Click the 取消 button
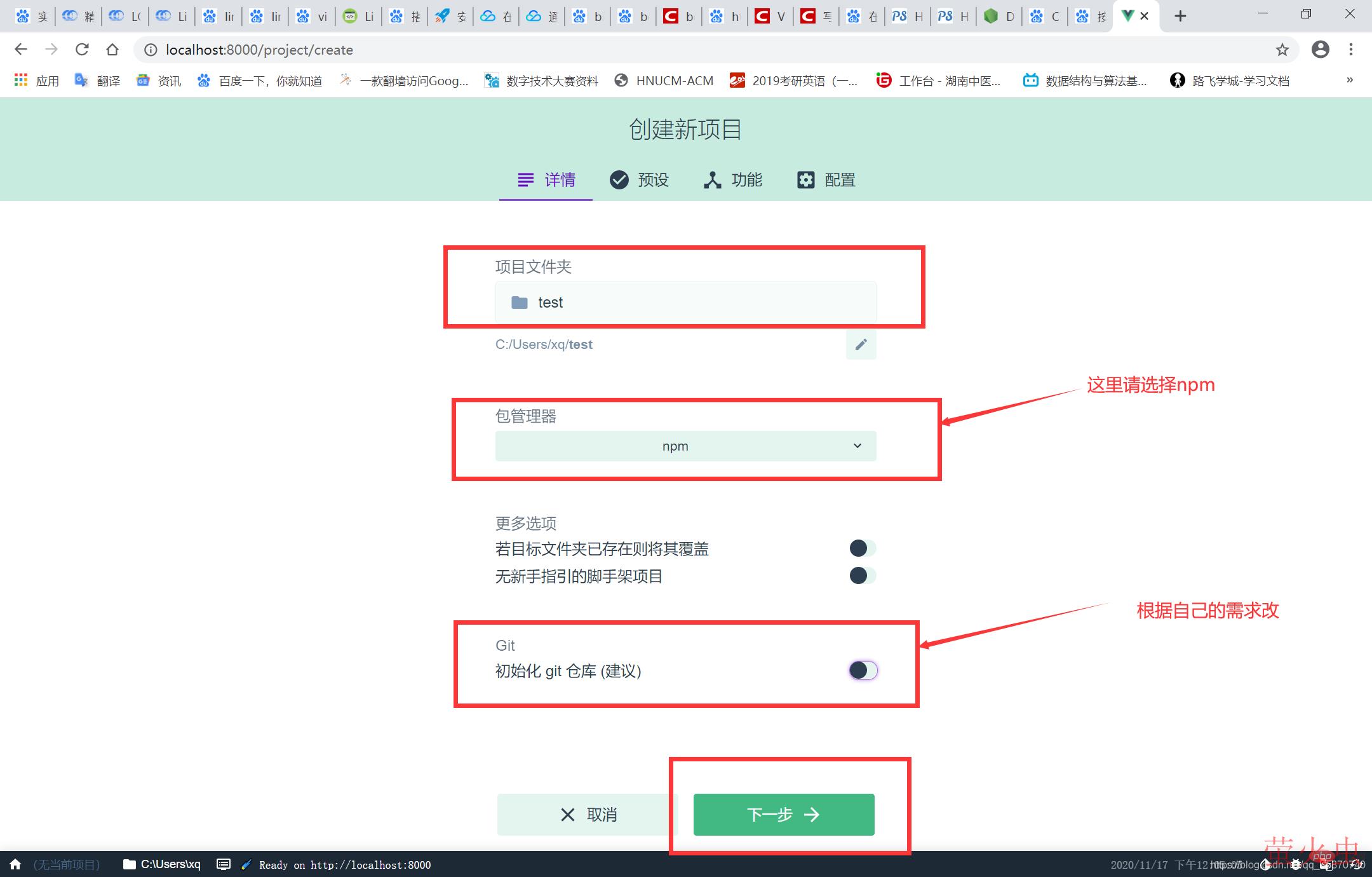This screenshot has width=1372, height=877. pos(587,815)
